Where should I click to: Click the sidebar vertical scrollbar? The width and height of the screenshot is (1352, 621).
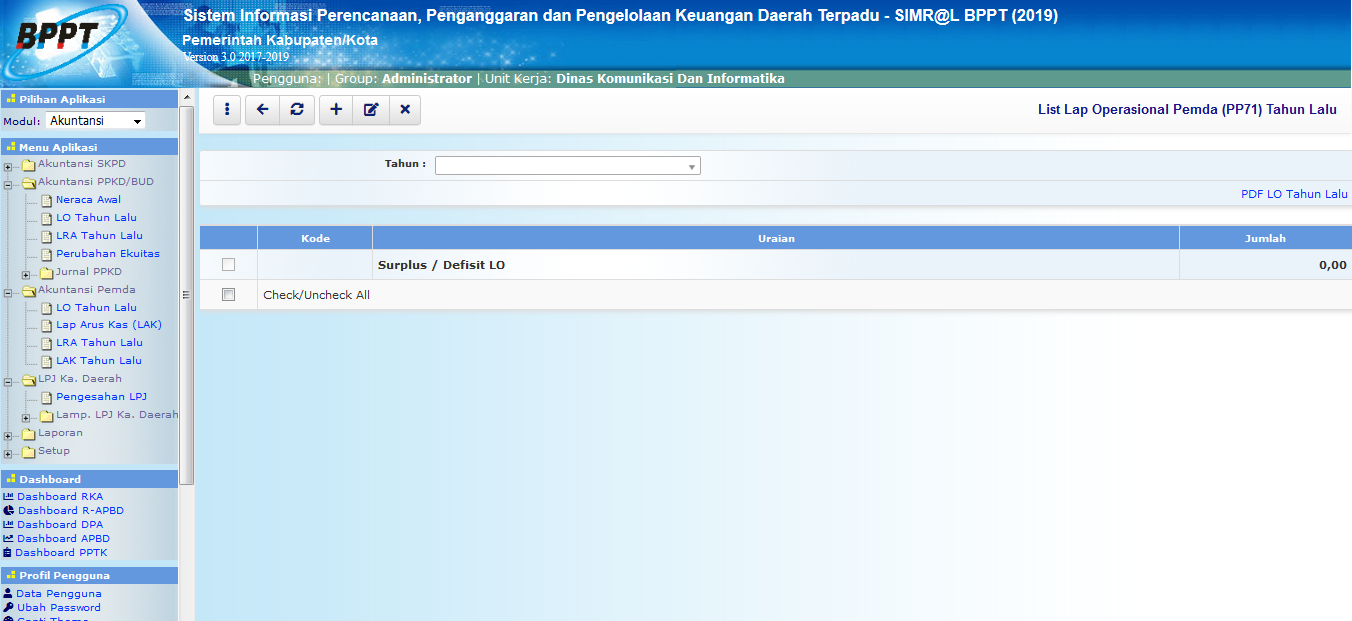tap(186, 295)
